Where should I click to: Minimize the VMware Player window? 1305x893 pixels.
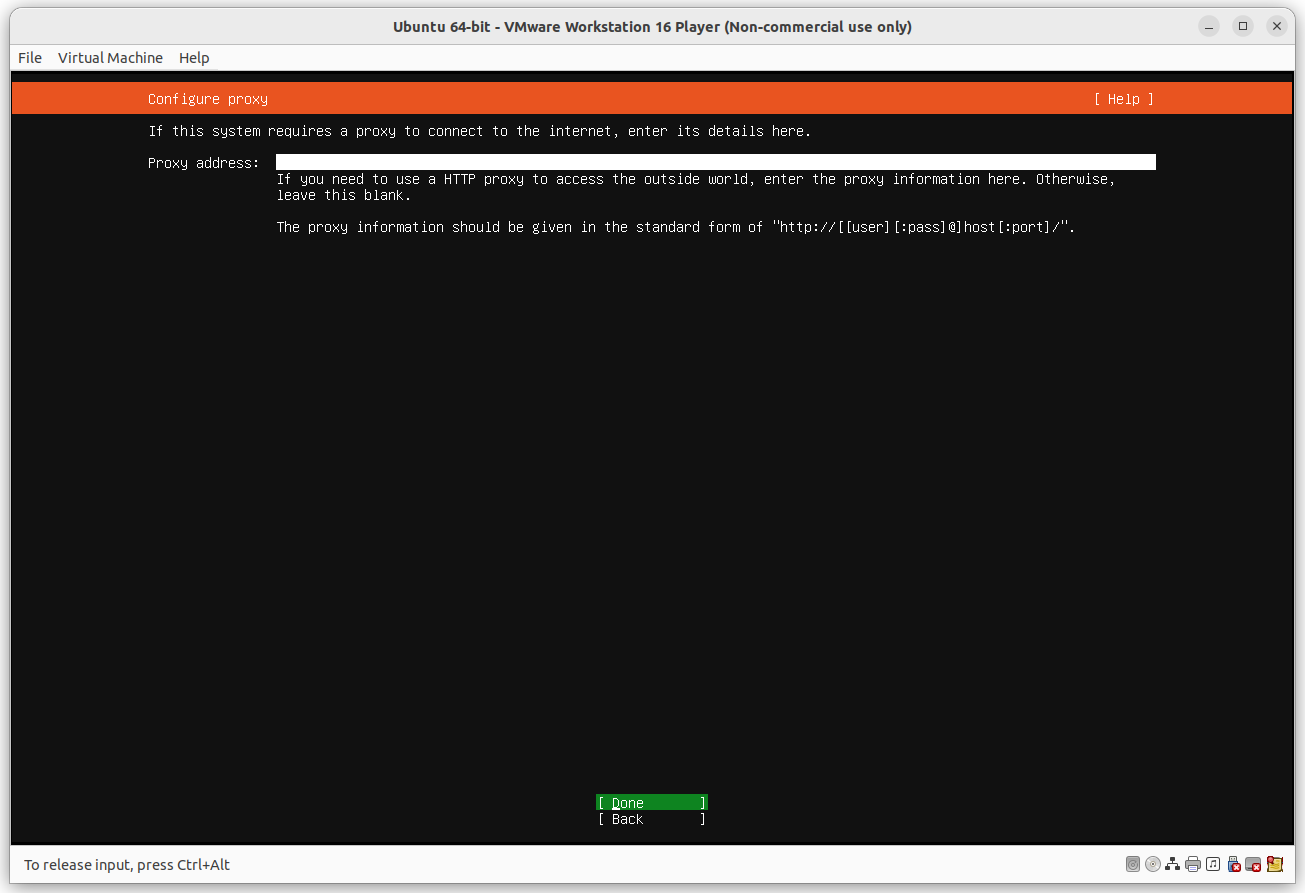click(1209, 26)
